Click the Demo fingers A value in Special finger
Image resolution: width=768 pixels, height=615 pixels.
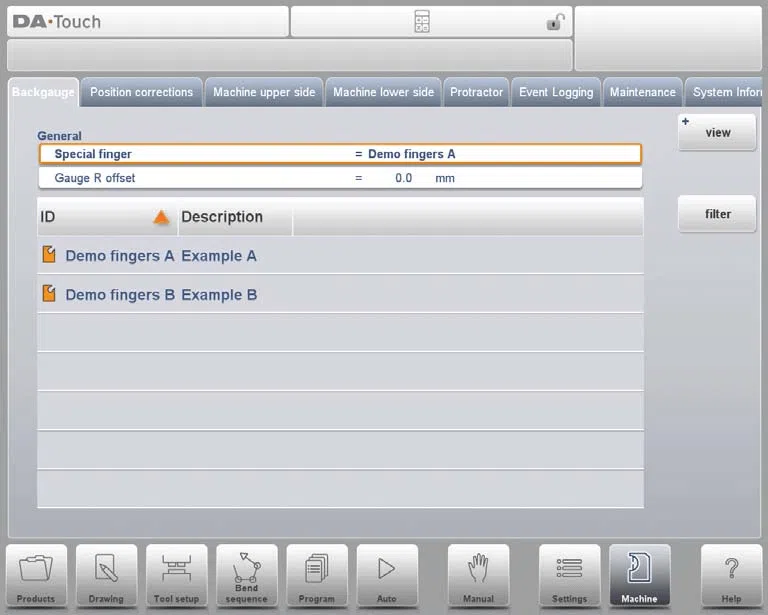coord(411,154)
